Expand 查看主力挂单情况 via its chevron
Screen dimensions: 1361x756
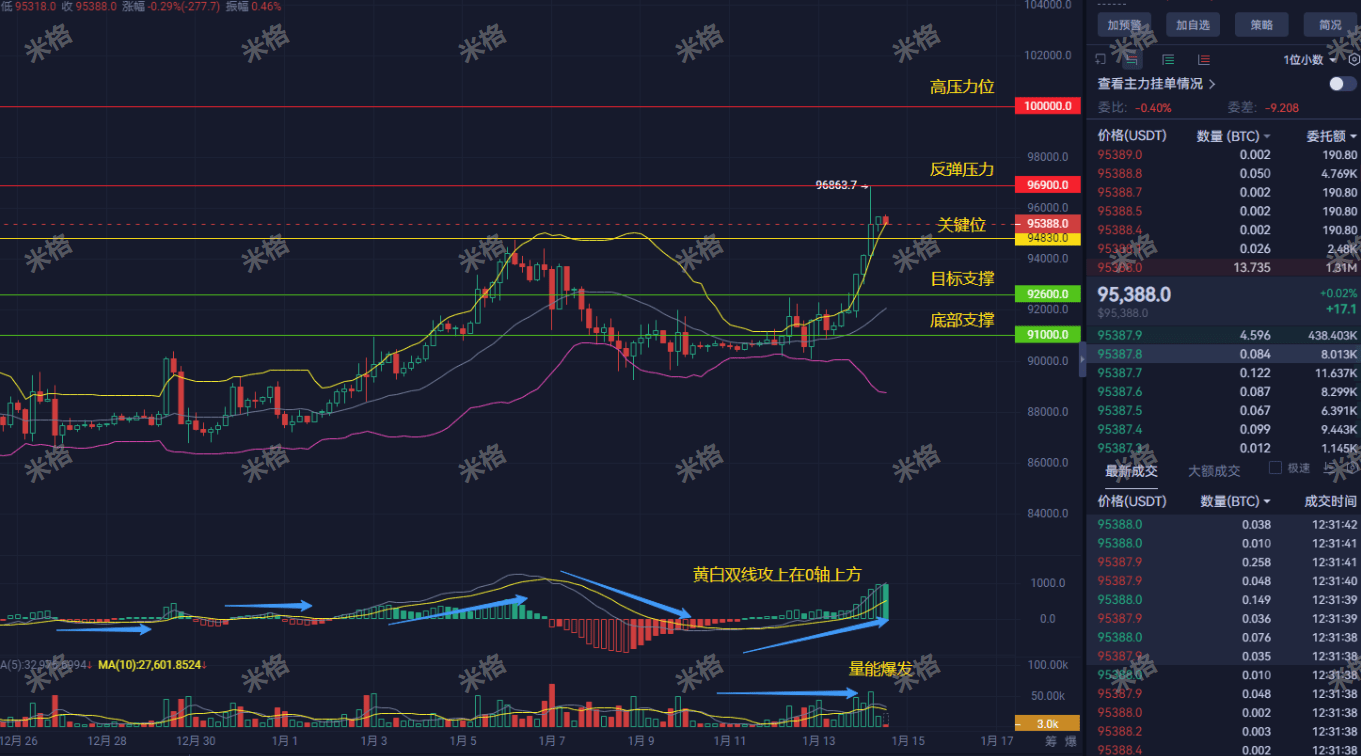click(1212, 84)
